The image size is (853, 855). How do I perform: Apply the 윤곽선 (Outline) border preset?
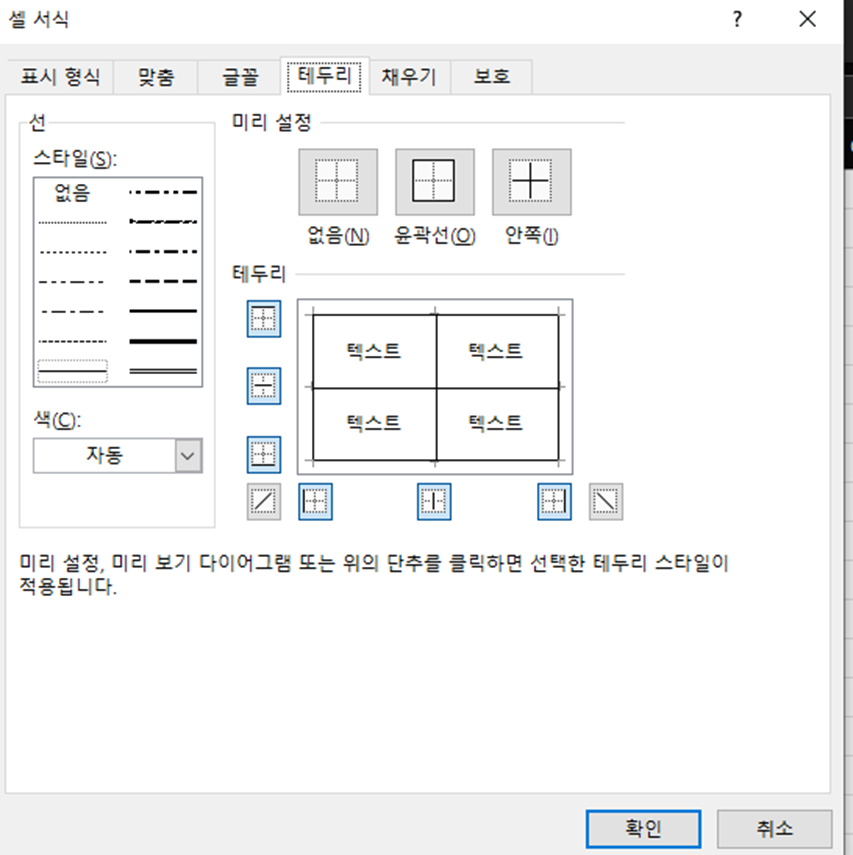click(x=434, y=182)
